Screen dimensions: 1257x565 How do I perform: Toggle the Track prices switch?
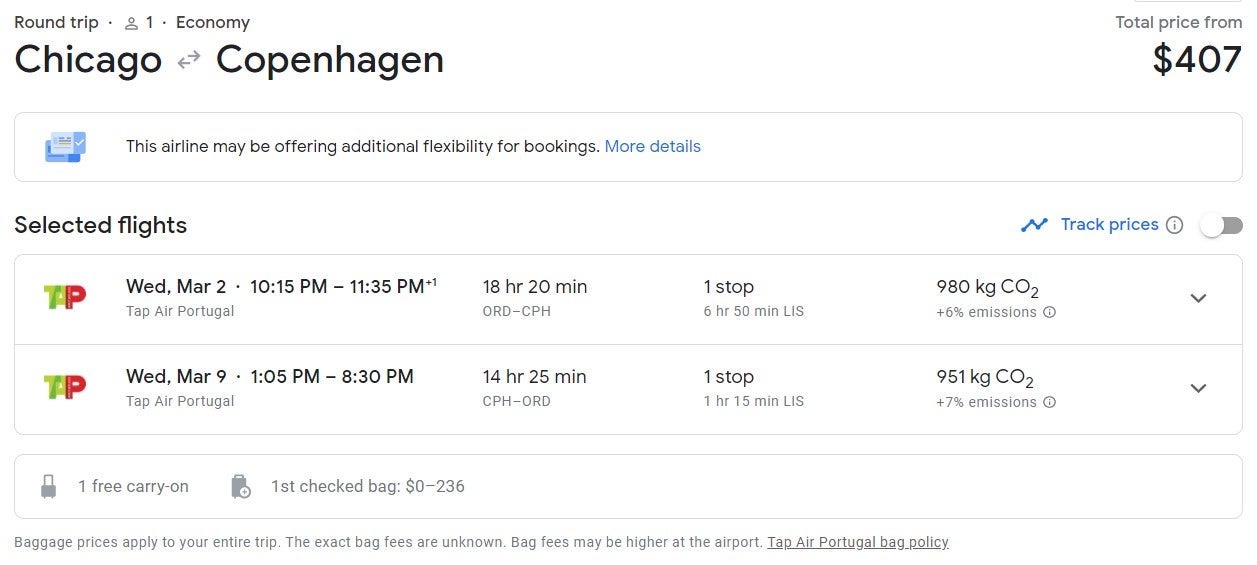pos(1221,225)
